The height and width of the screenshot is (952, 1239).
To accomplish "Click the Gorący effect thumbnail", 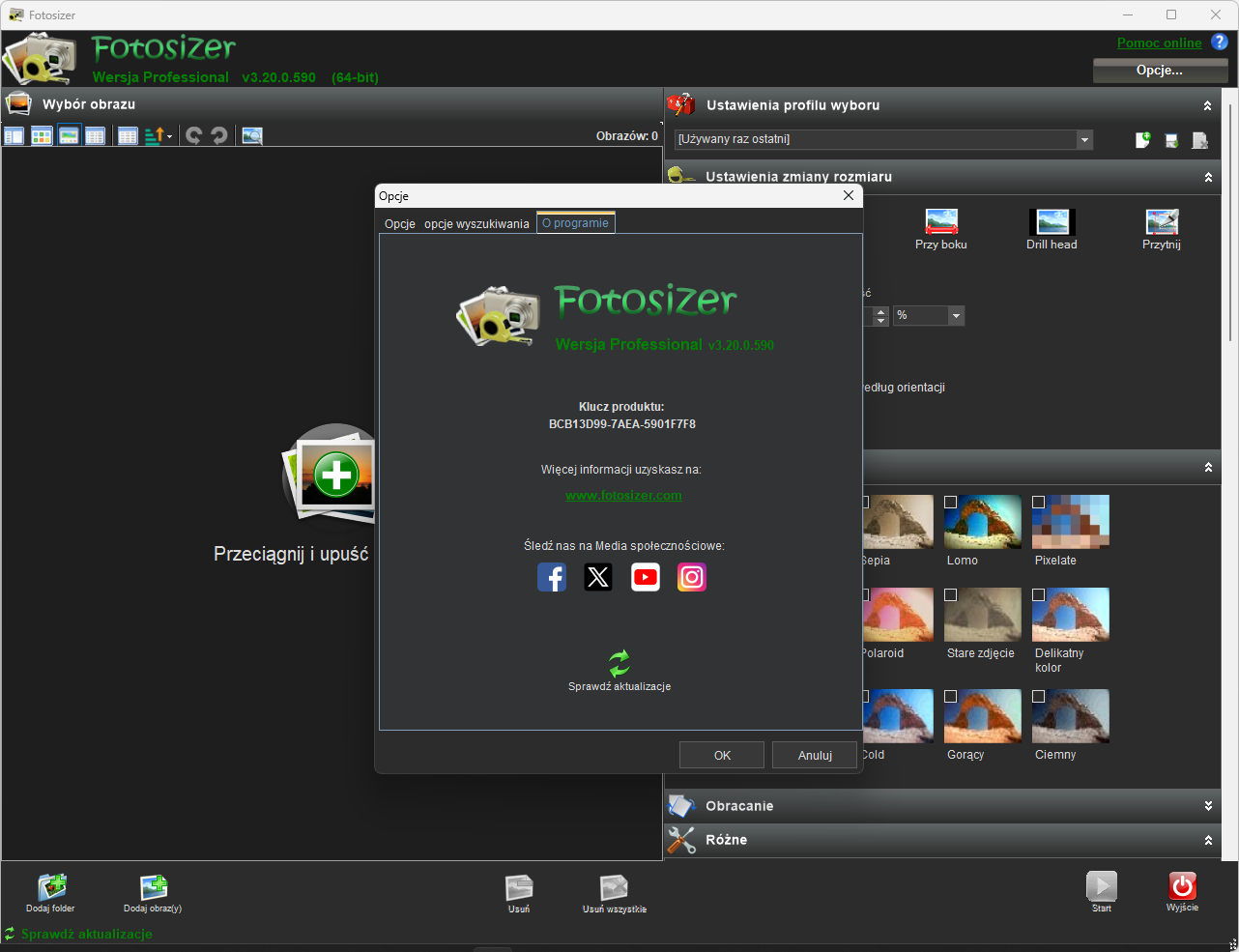I will tap(983, 716).
